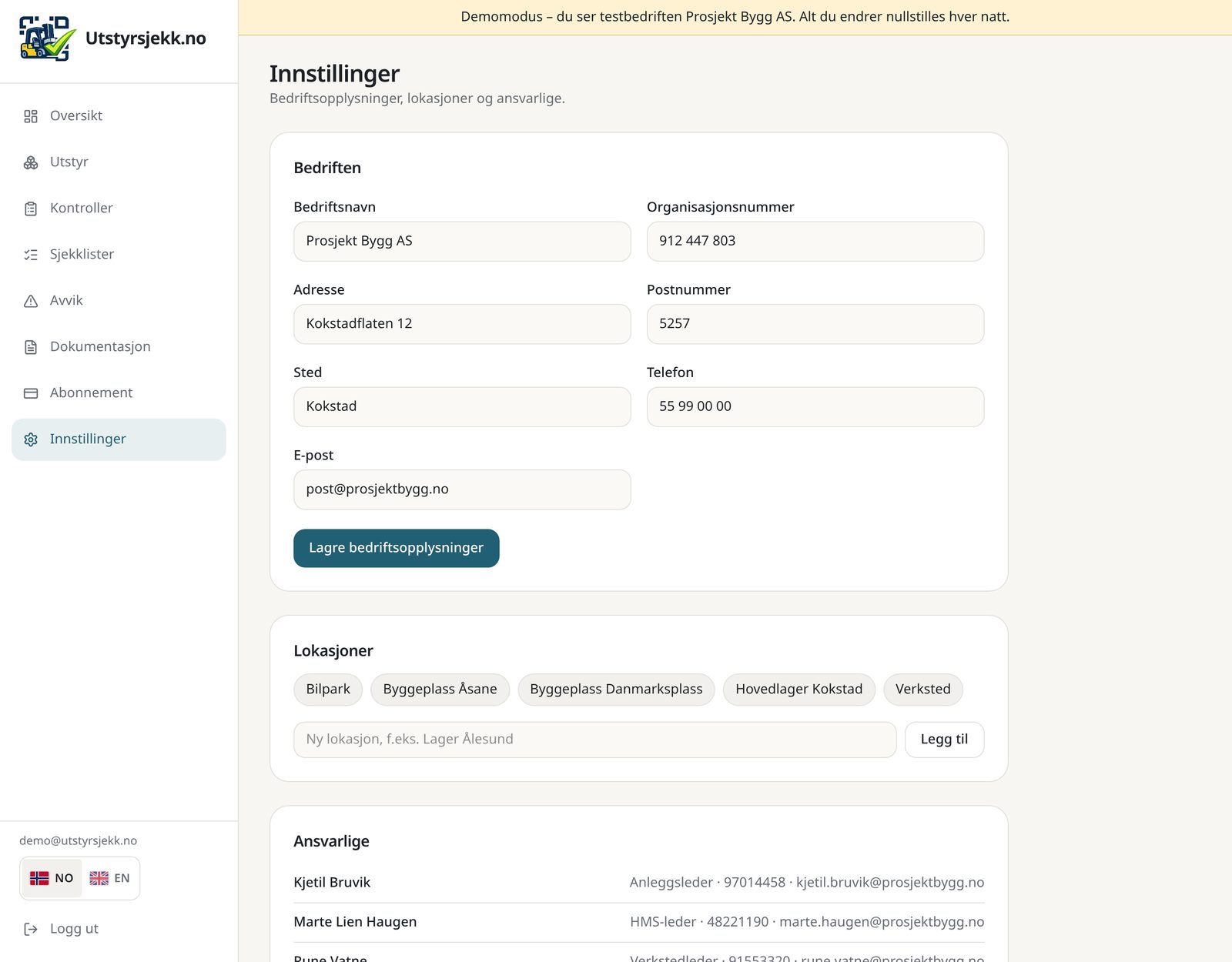Click the Kontroller clipboard icon
Viewport: 1232px width, 962px height.
coord(31,209)
